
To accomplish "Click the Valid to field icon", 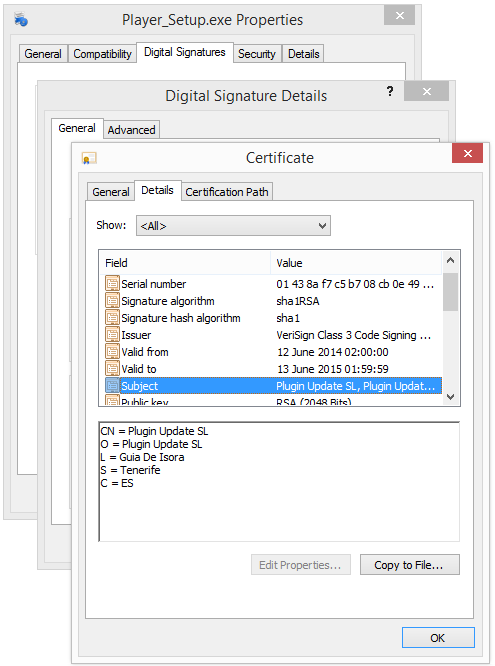I will coord(112,369).
